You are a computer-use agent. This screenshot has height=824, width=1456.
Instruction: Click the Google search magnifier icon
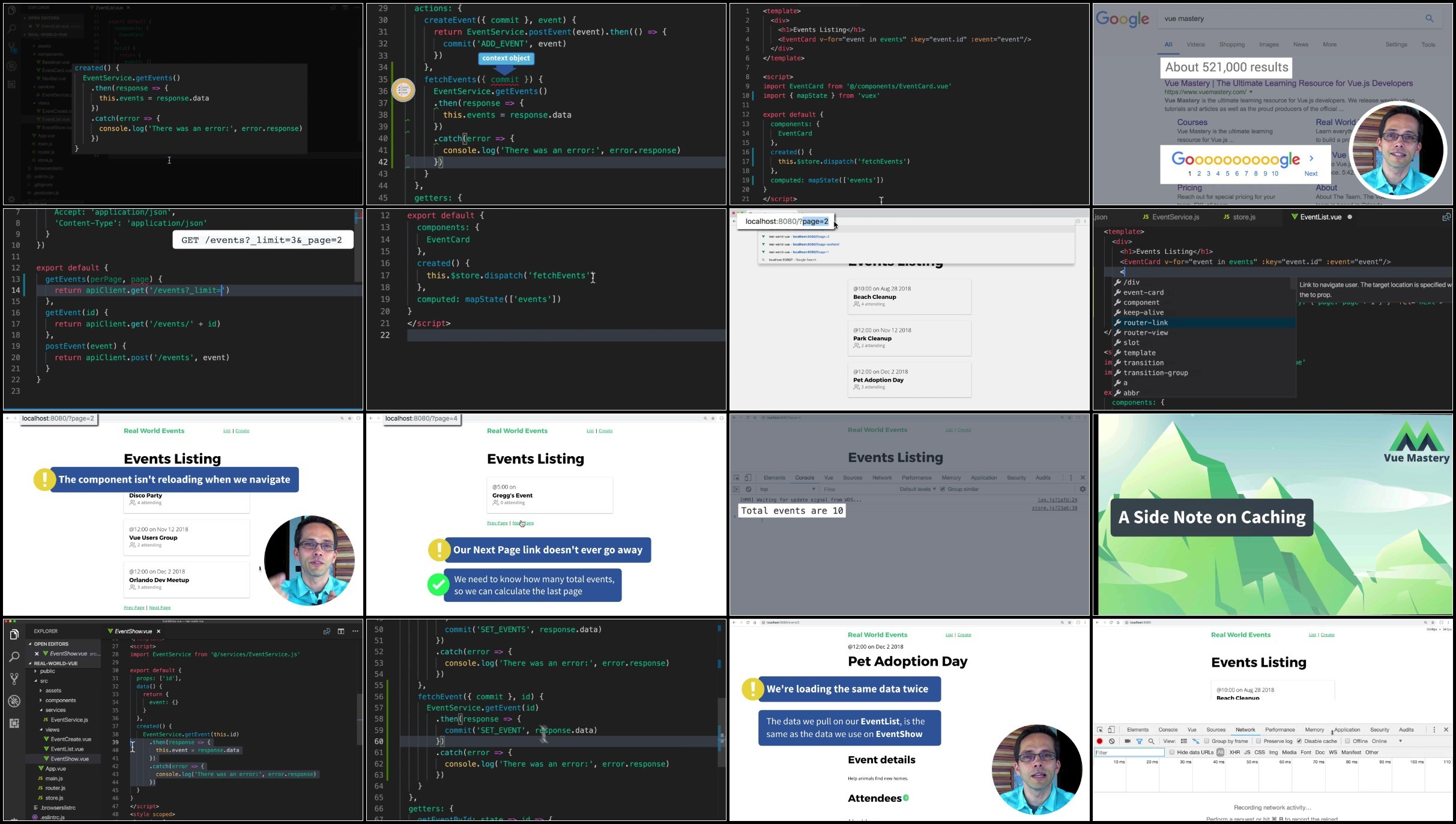(1430, 19)
